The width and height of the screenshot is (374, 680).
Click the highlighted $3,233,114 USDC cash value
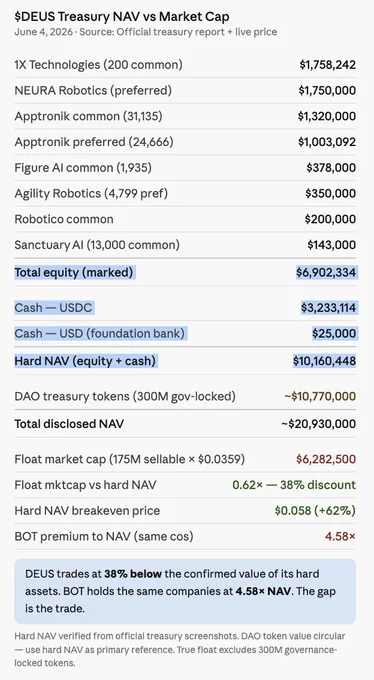tap(328, 307)
